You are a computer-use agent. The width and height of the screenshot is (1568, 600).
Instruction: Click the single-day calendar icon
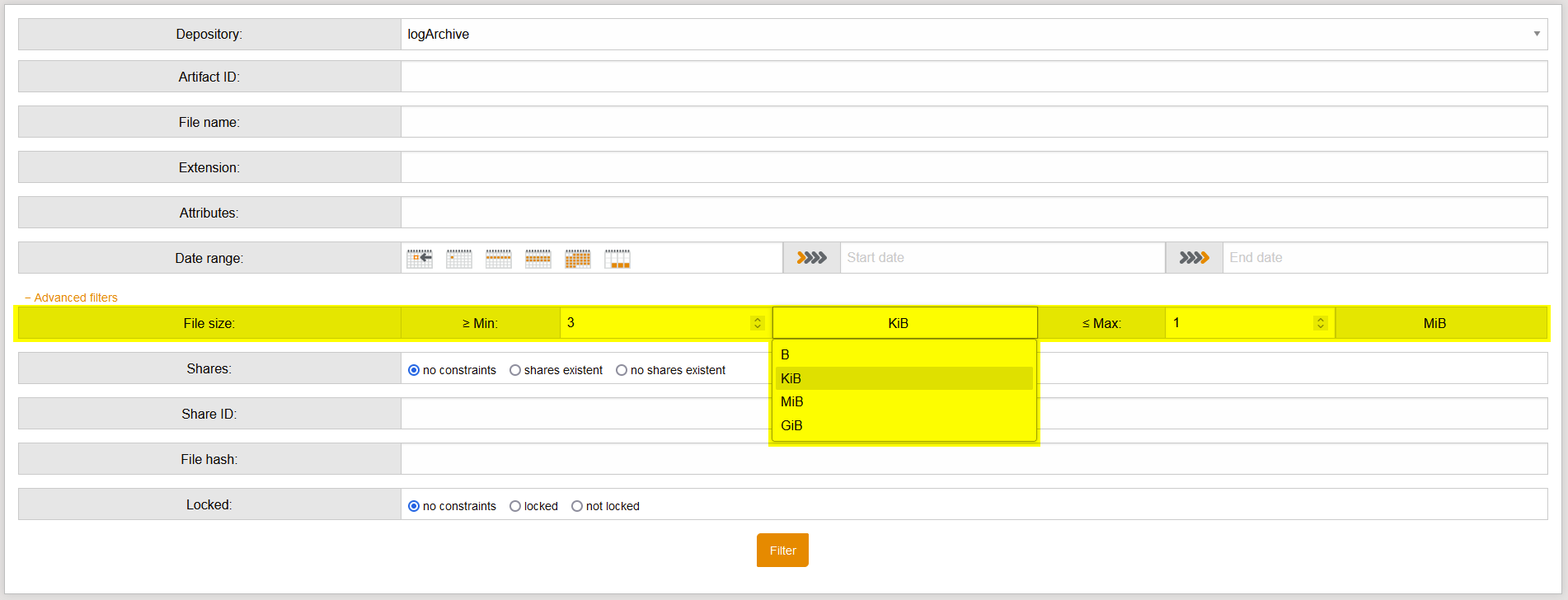point(459,259)
